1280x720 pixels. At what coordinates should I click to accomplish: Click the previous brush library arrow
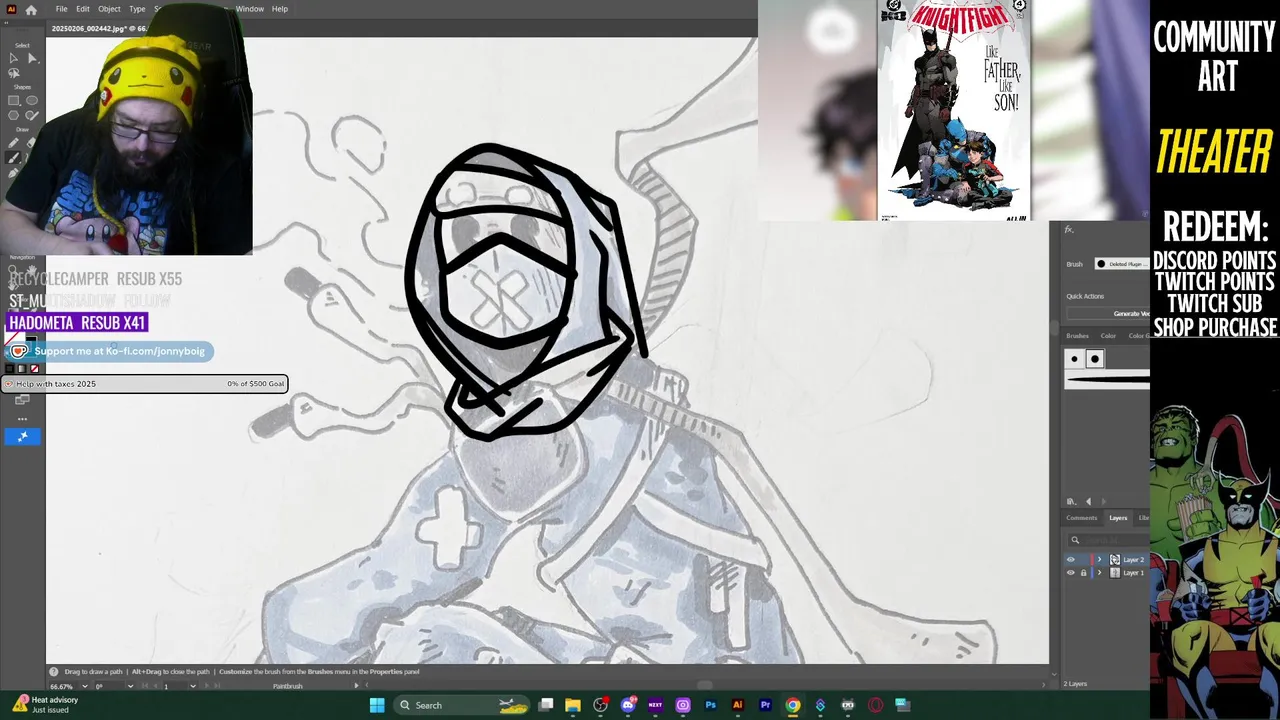pyautogui.click(x=1089, y=501)
